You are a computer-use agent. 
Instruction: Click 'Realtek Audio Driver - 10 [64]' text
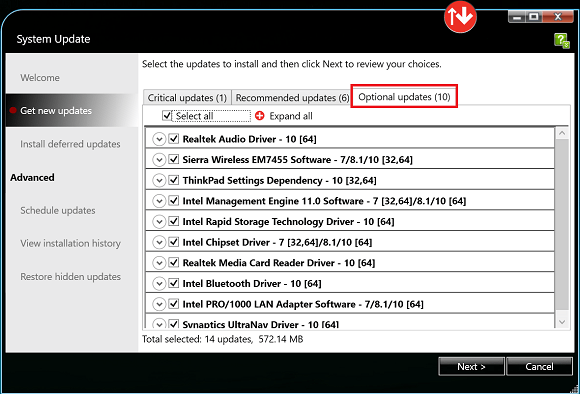250,139
